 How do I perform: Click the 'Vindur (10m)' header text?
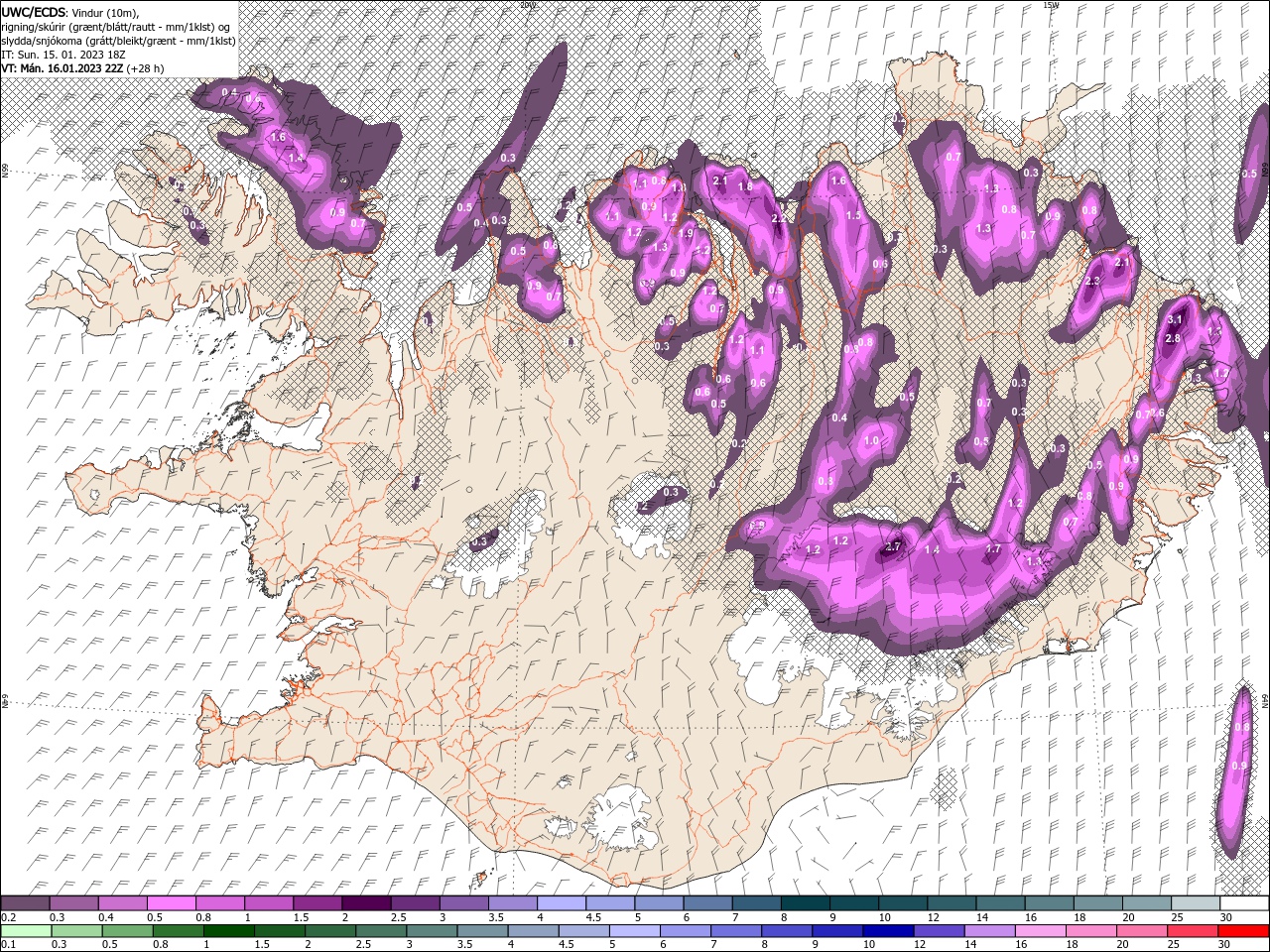pyautogui.click(x=106, y=11)
